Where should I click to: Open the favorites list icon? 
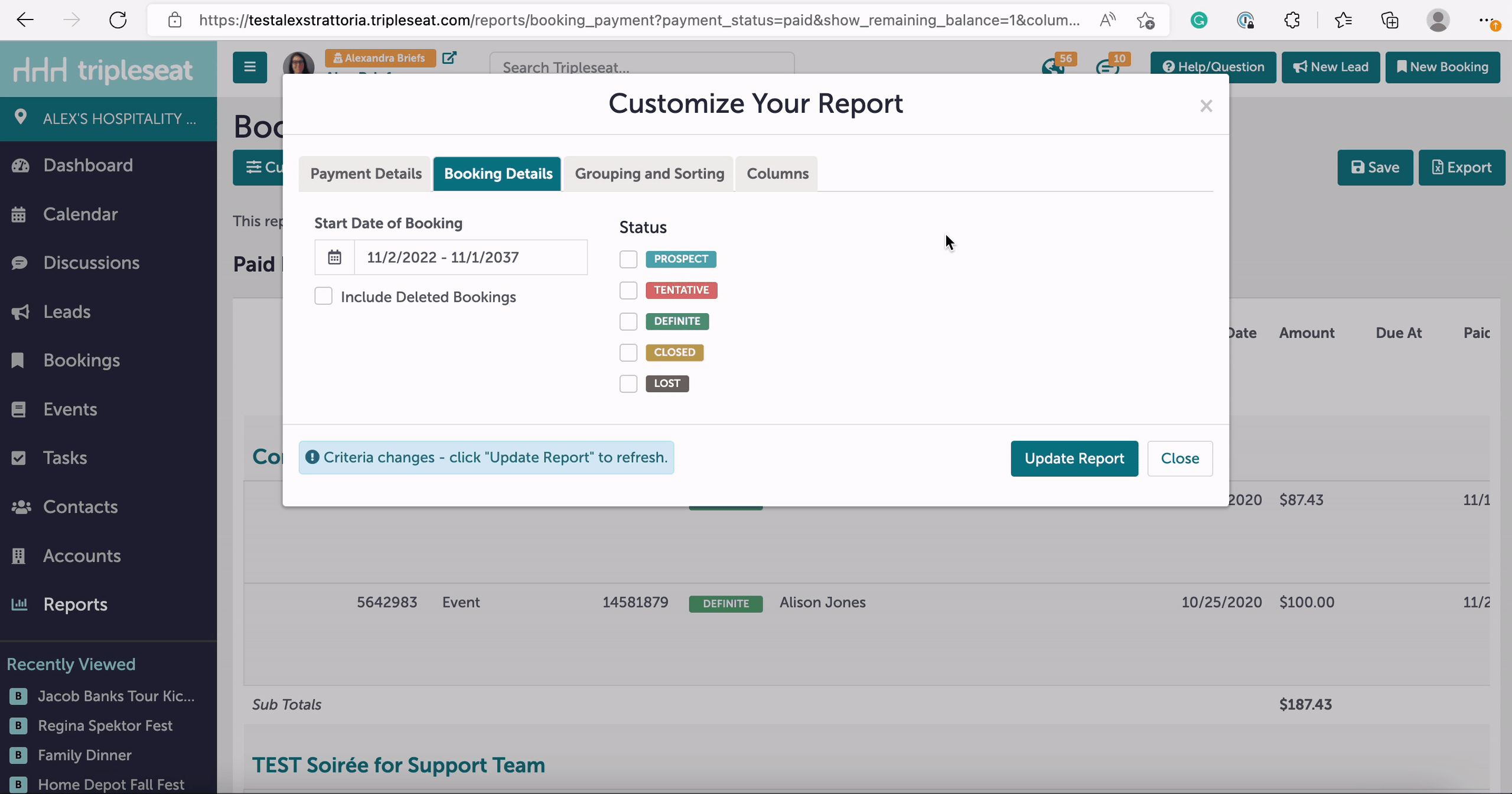(x=1343, y=21)
